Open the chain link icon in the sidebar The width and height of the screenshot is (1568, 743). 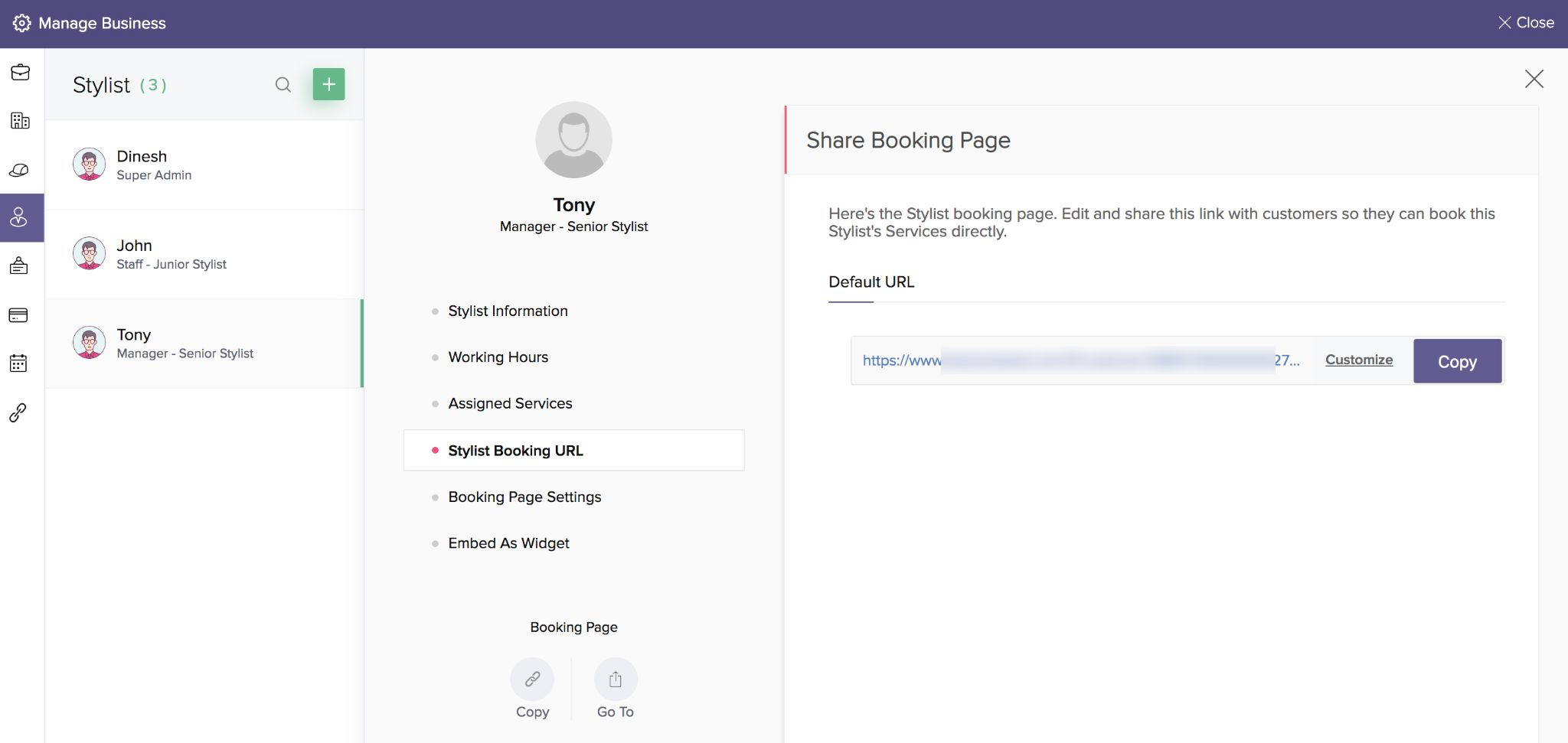pyautogui.click(x=18, y=412)
